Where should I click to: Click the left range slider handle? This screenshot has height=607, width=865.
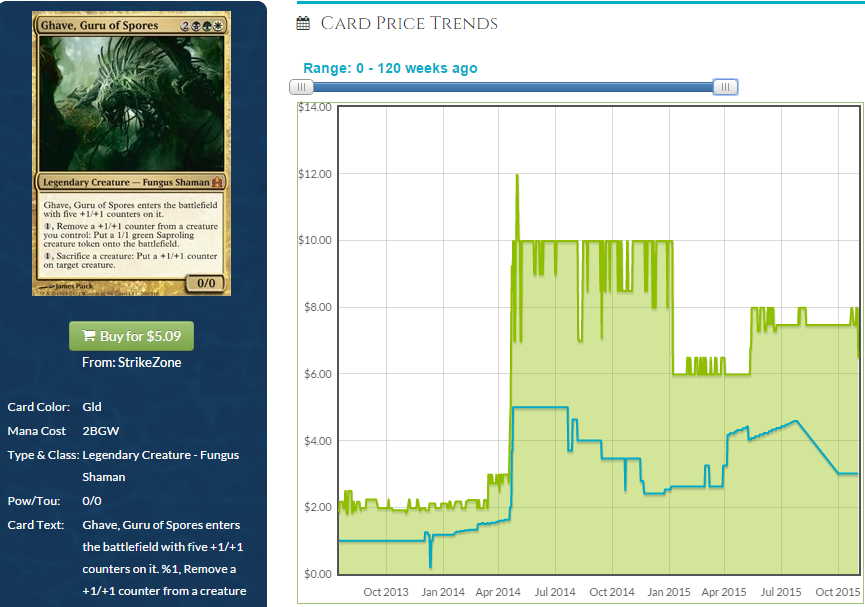pos(301,87)
